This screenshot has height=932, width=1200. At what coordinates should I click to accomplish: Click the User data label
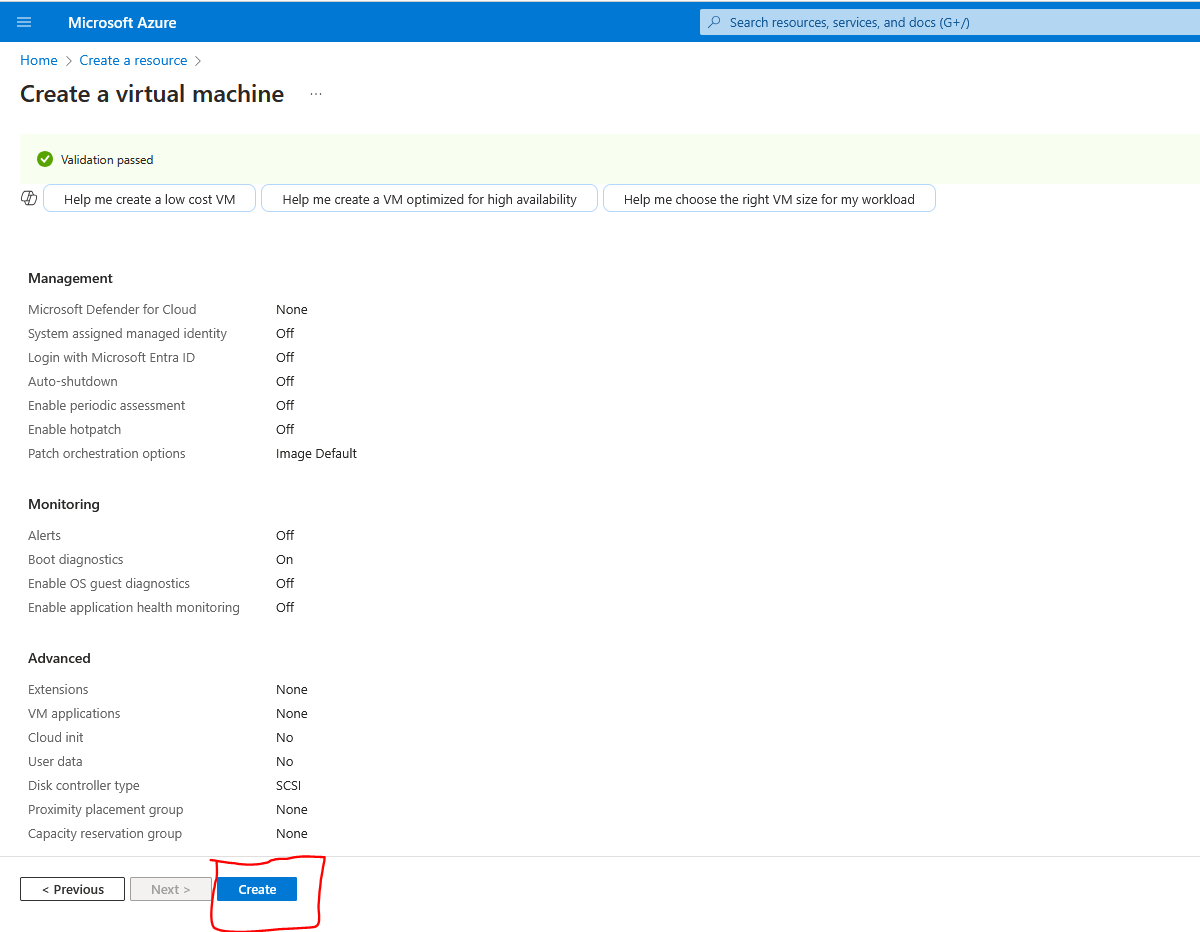(55, 761)
